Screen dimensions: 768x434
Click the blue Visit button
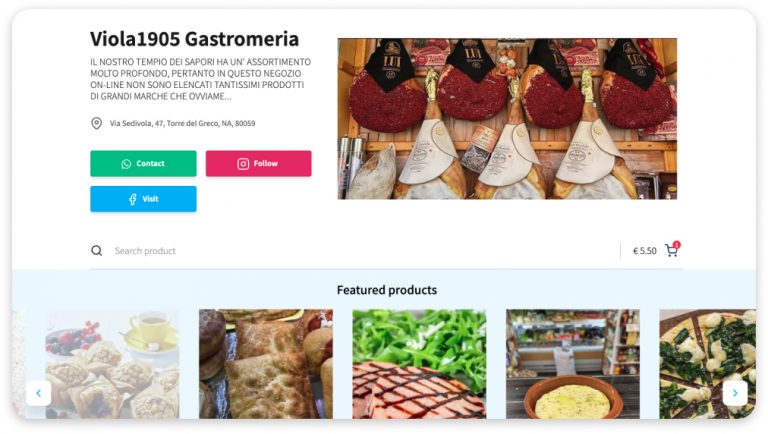coord(143,199)
